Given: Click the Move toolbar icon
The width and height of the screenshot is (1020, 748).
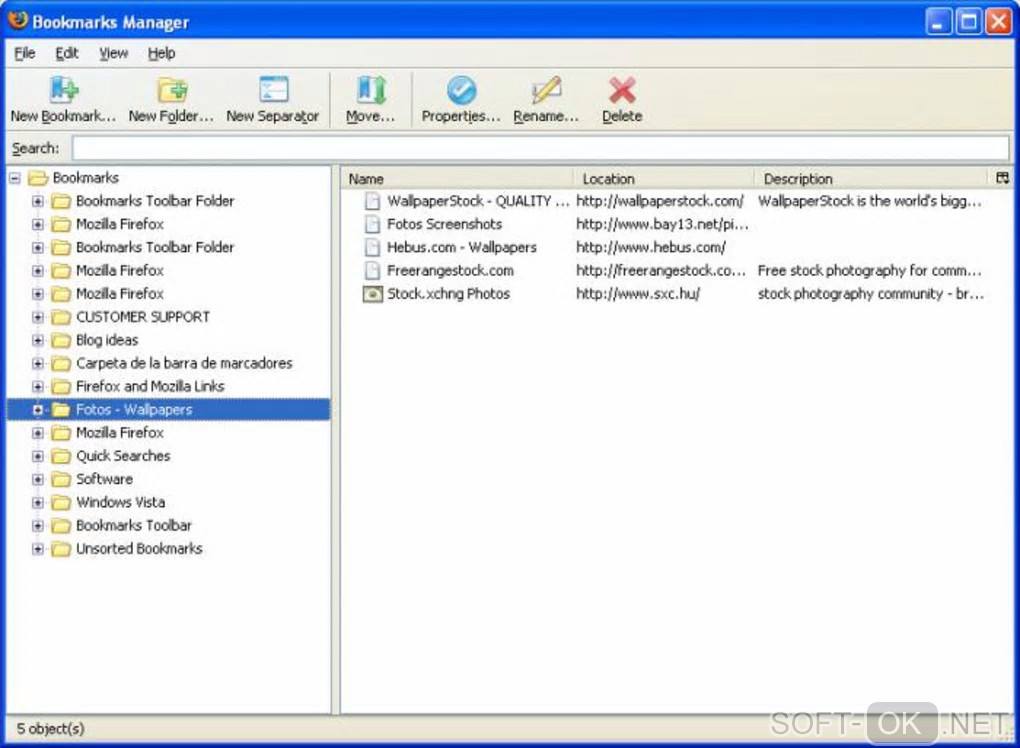Looking at the screenshot, I should (371, 90).
